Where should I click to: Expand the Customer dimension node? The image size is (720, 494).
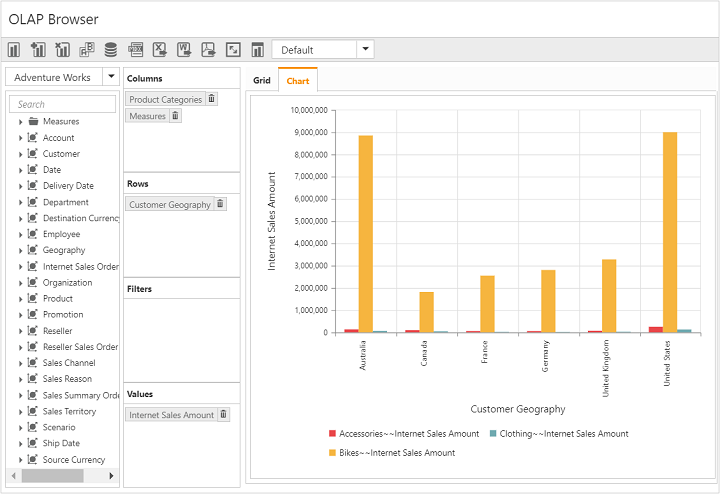(20, 154)
